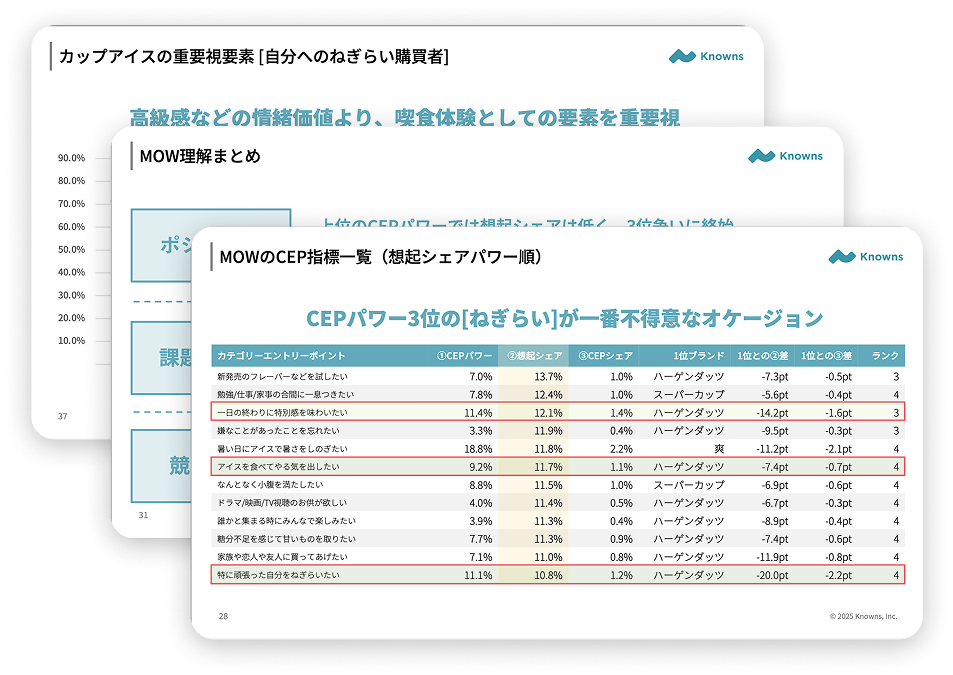This screenshot has width=953, height=675.
Task: Click the 9.2% CEP power cell
Action: point(481,467)
